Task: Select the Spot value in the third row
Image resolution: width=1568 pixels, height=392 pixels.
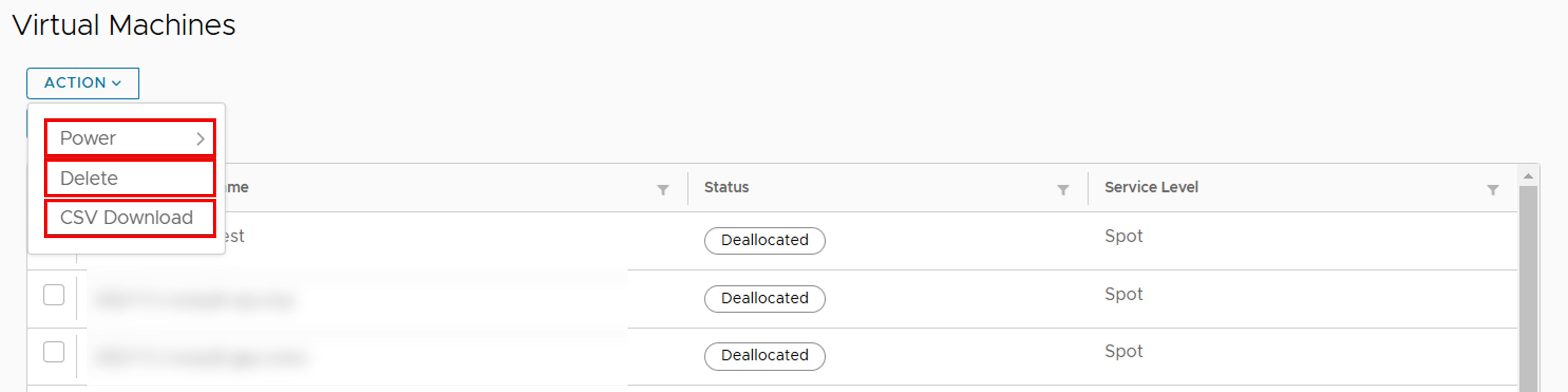Action: point(1124,351)
